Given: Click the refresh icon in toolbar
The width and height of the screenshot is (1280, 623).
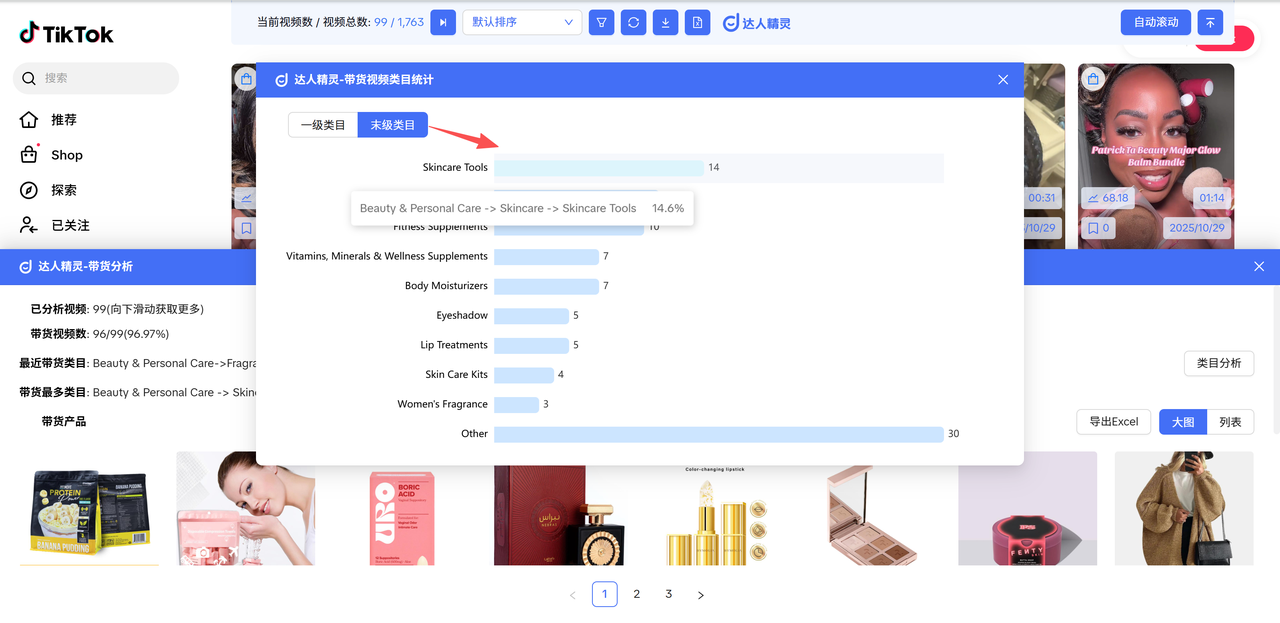Looking at the screenshot, I should pyautogui.click(x=633, y=22).
